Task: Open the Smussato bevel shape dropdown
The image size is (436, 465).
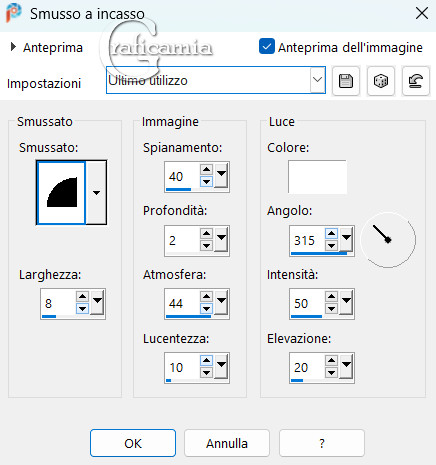Action: pyautogui.click(x=96, y=193)
